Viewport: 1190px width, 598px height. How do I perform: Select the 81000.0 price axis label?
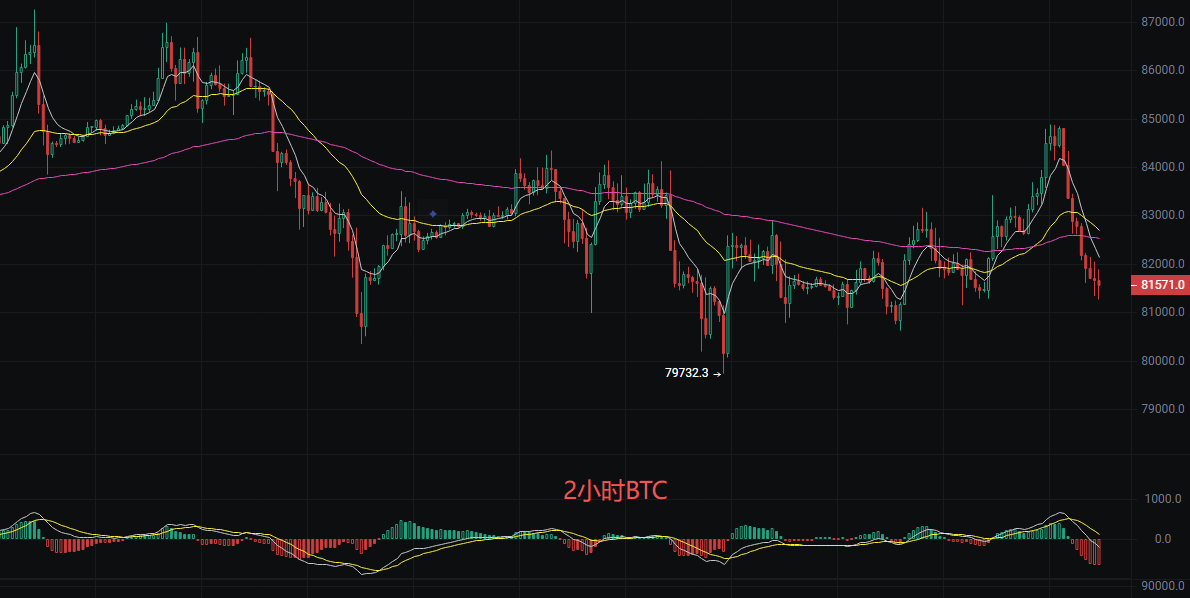tap(1163, 312)
